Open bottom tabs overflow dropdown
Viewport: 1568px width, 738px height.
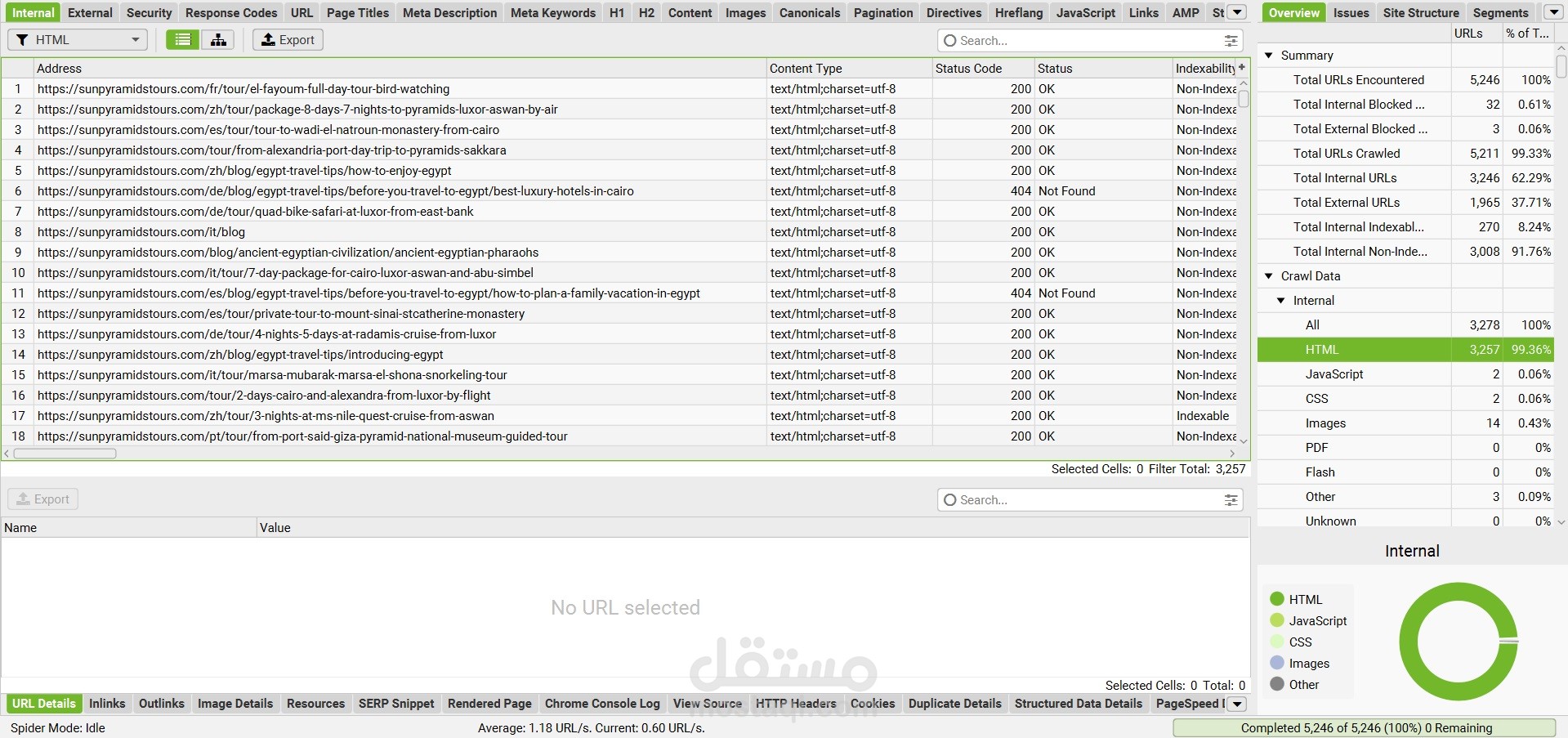(x=1238, y=704)
